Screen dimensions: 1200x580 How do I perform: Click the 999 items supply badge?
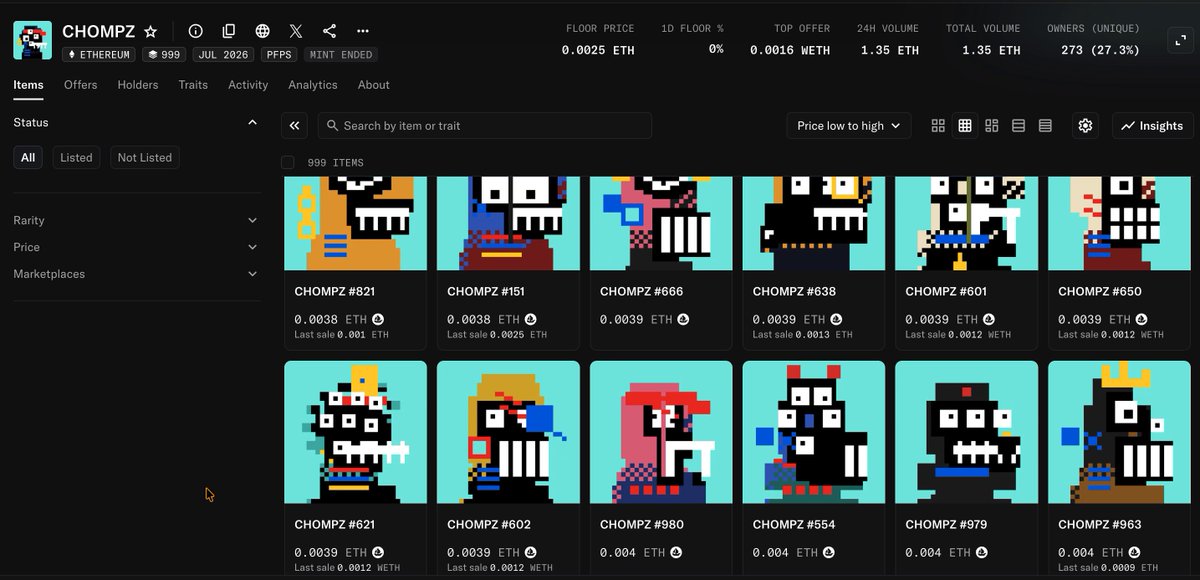pyautogui.click(x=164, y=55)
